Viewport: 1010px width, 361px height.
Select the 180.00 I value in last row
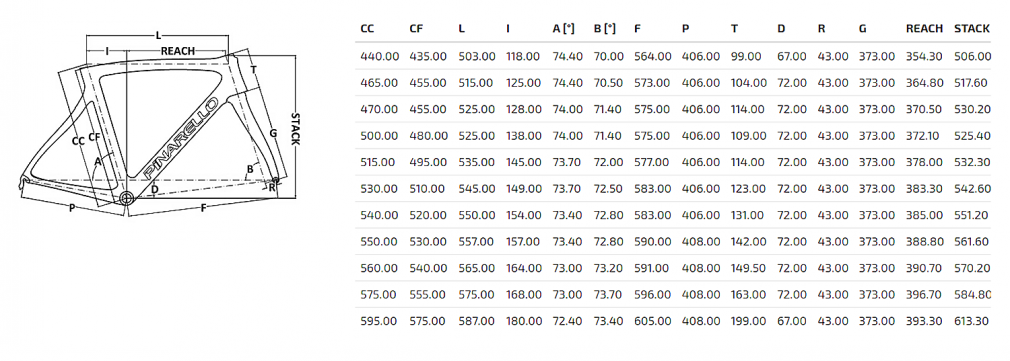pyautogui.click(x=523, y=321)
